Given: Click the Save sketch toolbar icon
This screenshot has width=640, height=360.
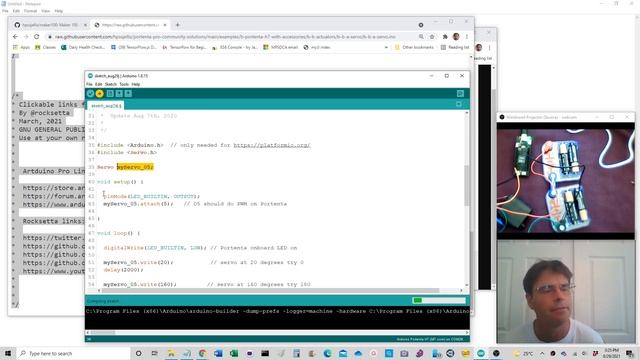Looking at the screenshot, I should coord(128,93).
